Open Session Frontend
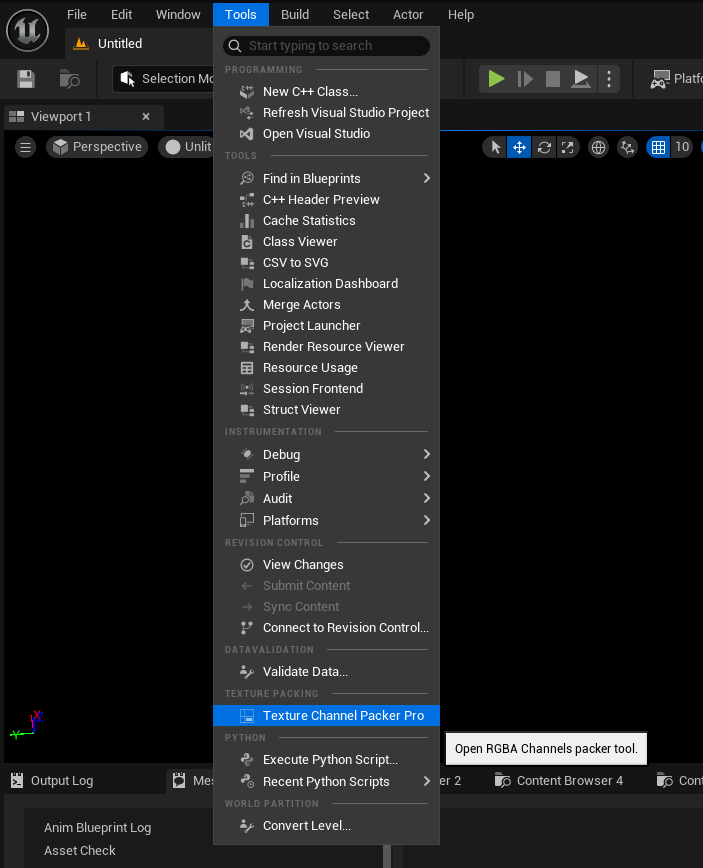This screenshot has height=868, width=703. tap(327, 389)
